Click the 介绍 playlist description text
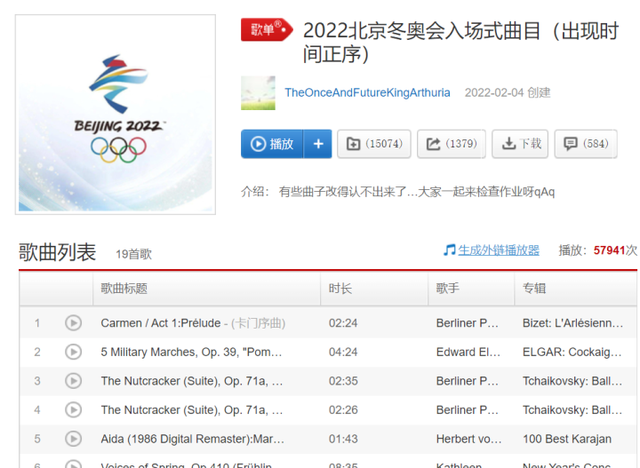The image size is (640, 468). (398, 191)
